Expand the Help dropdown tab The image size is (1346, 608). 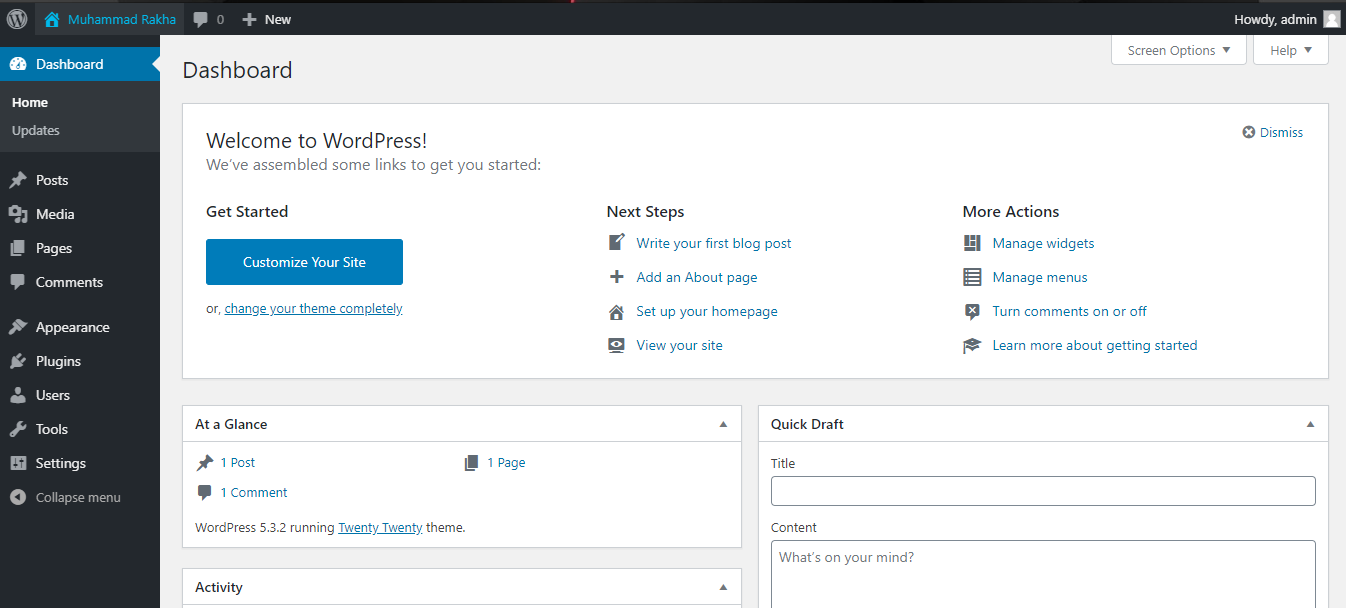click(1290, 51)
